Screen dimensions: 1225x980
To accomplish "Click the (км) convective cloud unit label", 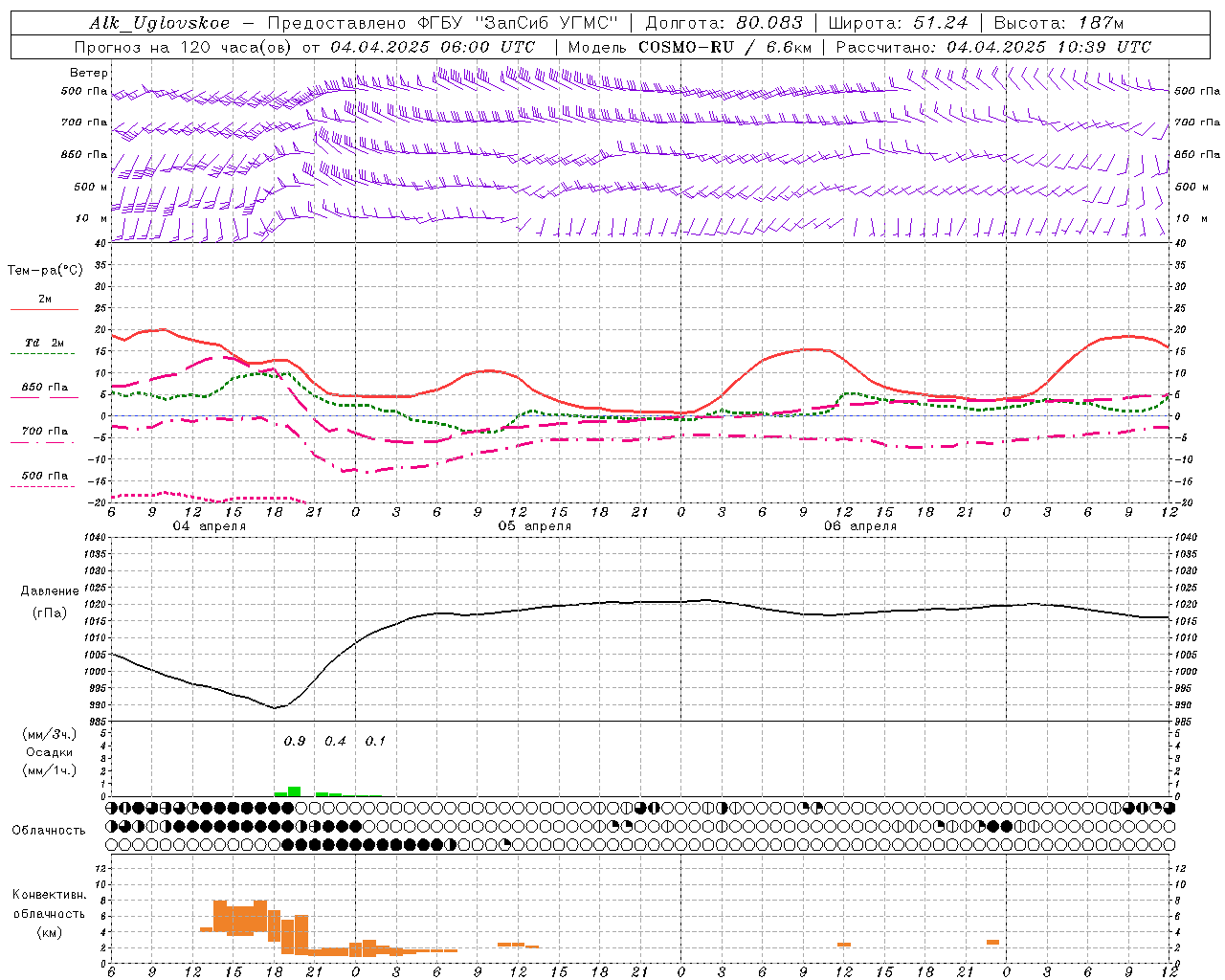I will [x=49, y=932].
